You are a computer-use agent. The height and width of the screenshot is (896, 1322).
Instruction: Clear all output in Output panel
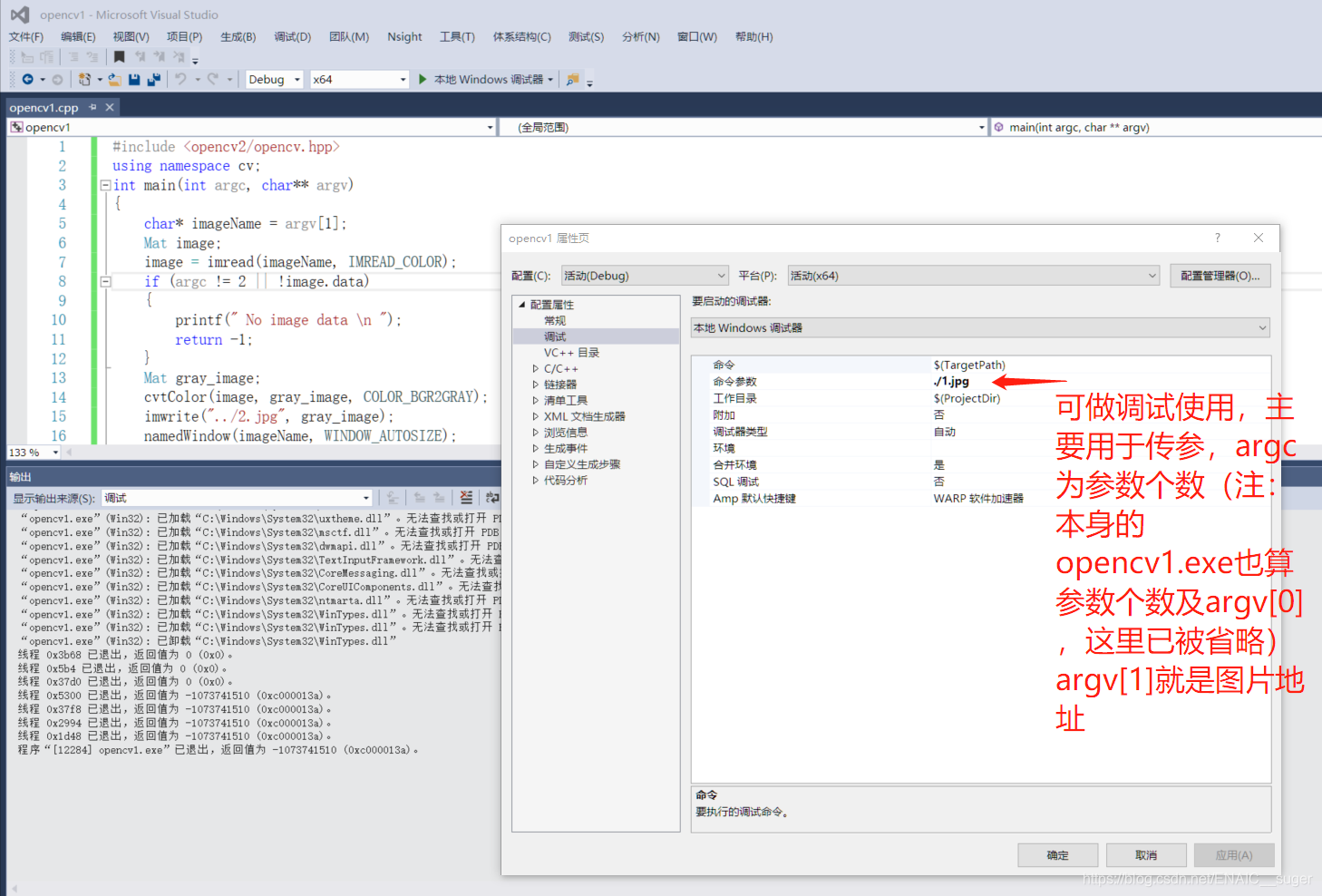click(465, 497)
